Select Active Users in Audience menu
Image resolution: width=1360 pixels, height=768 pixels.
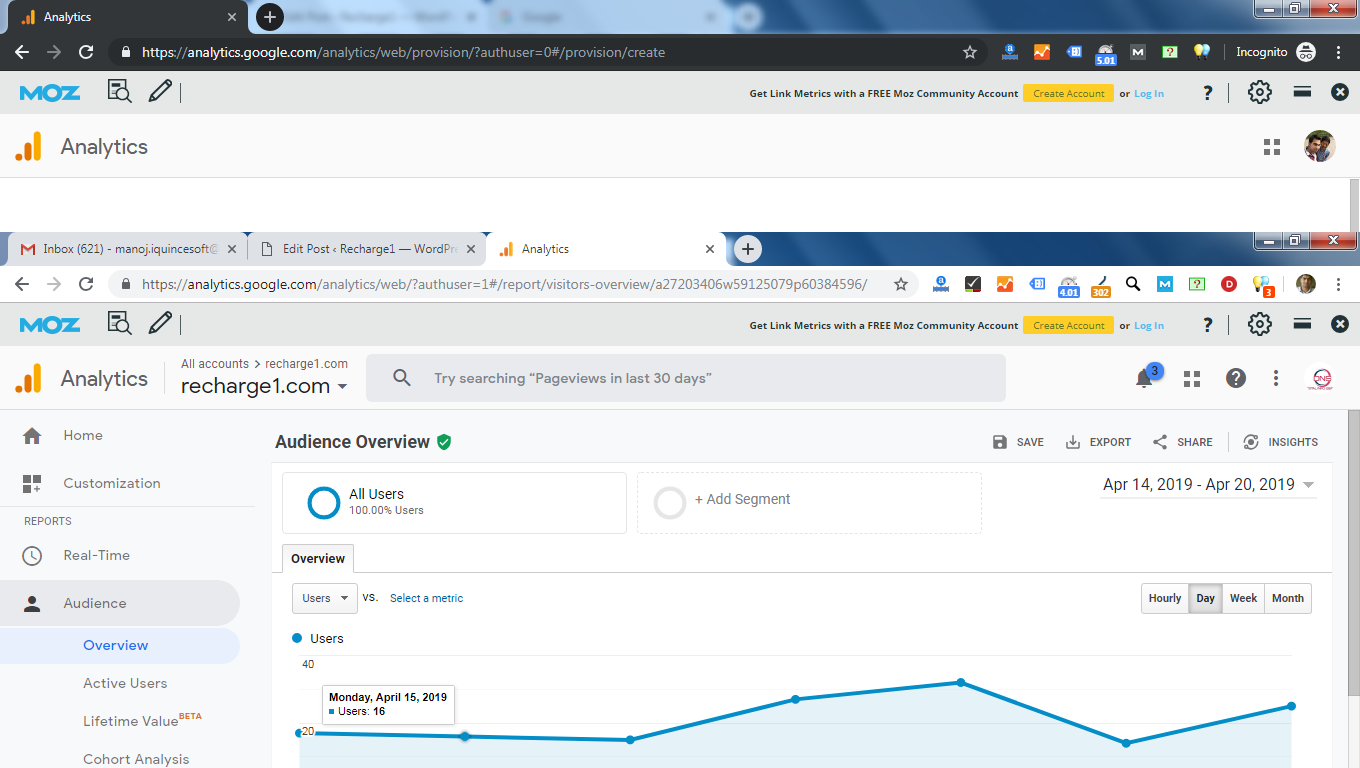pos(125,684)
